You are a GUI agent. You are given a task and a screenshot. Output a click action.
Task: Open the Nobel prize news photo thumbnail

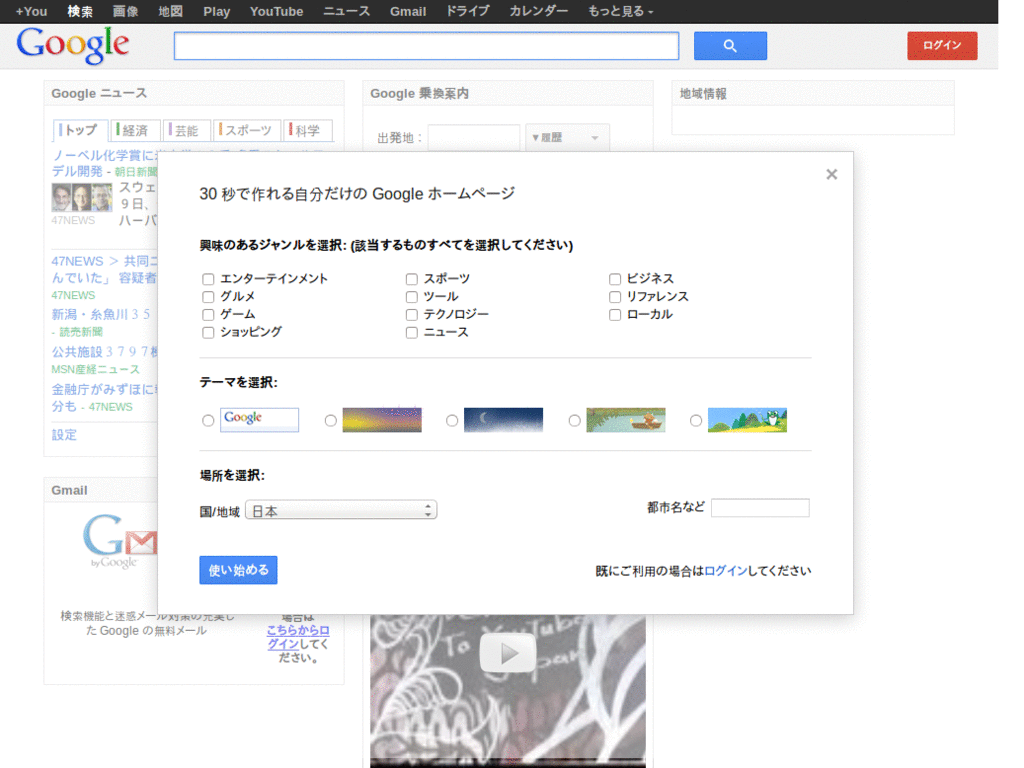tap(82, 197)
